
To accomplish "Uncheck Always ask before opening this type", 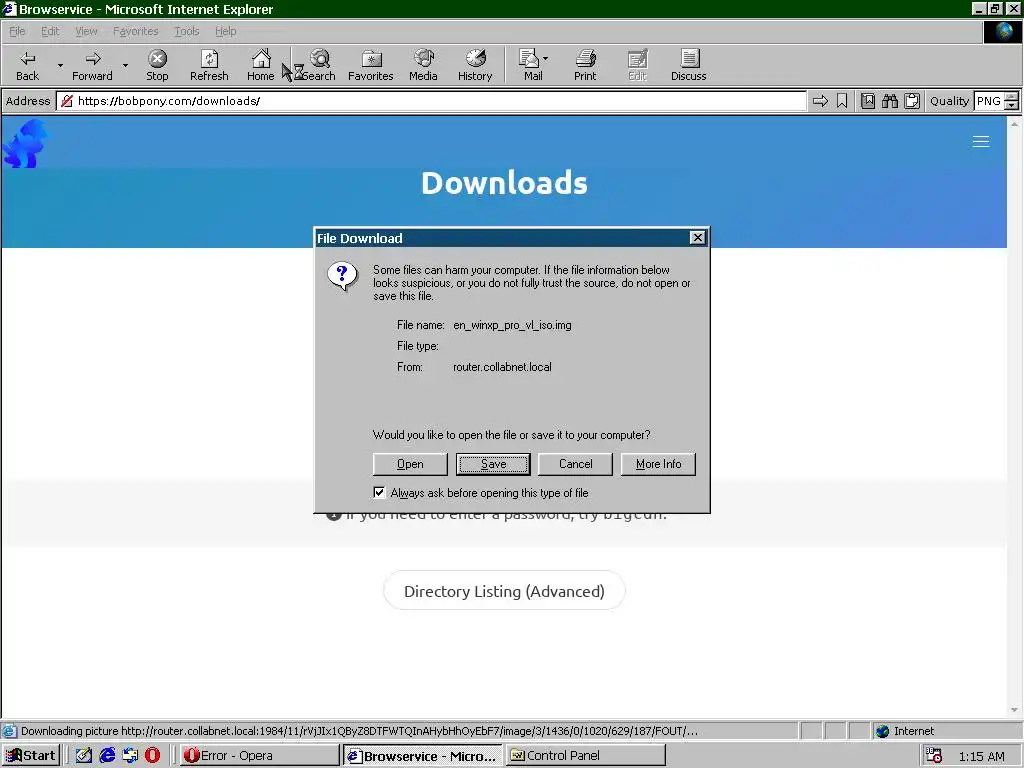I will pos(379,492).
